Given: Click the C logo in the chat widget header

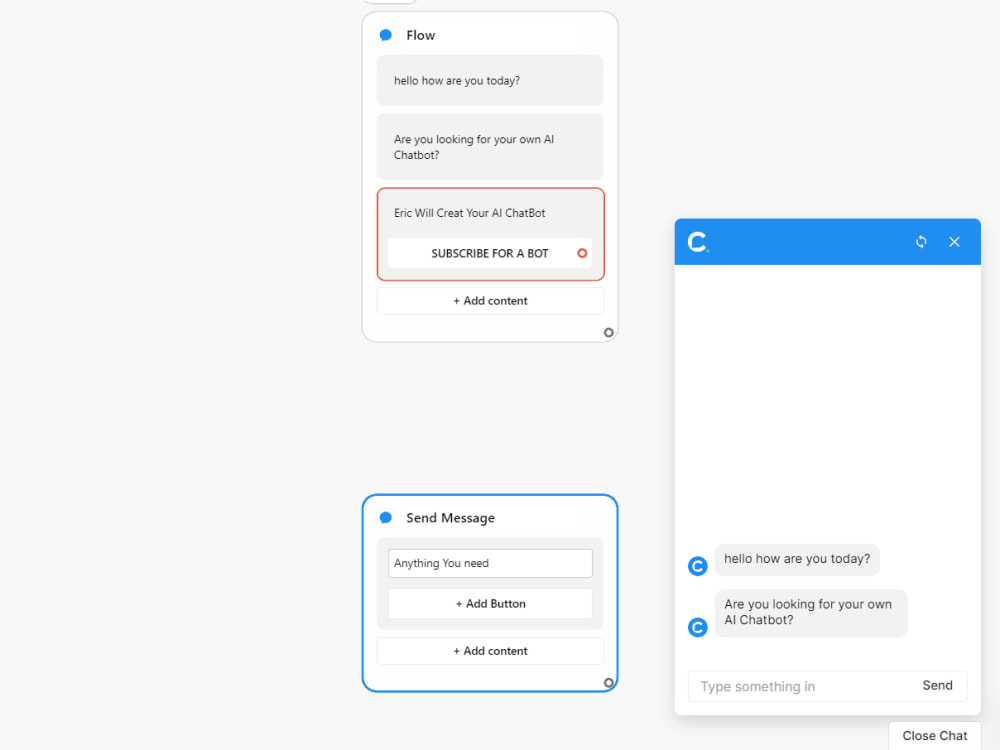Looking at the screenshot, I should click(697, 241).
